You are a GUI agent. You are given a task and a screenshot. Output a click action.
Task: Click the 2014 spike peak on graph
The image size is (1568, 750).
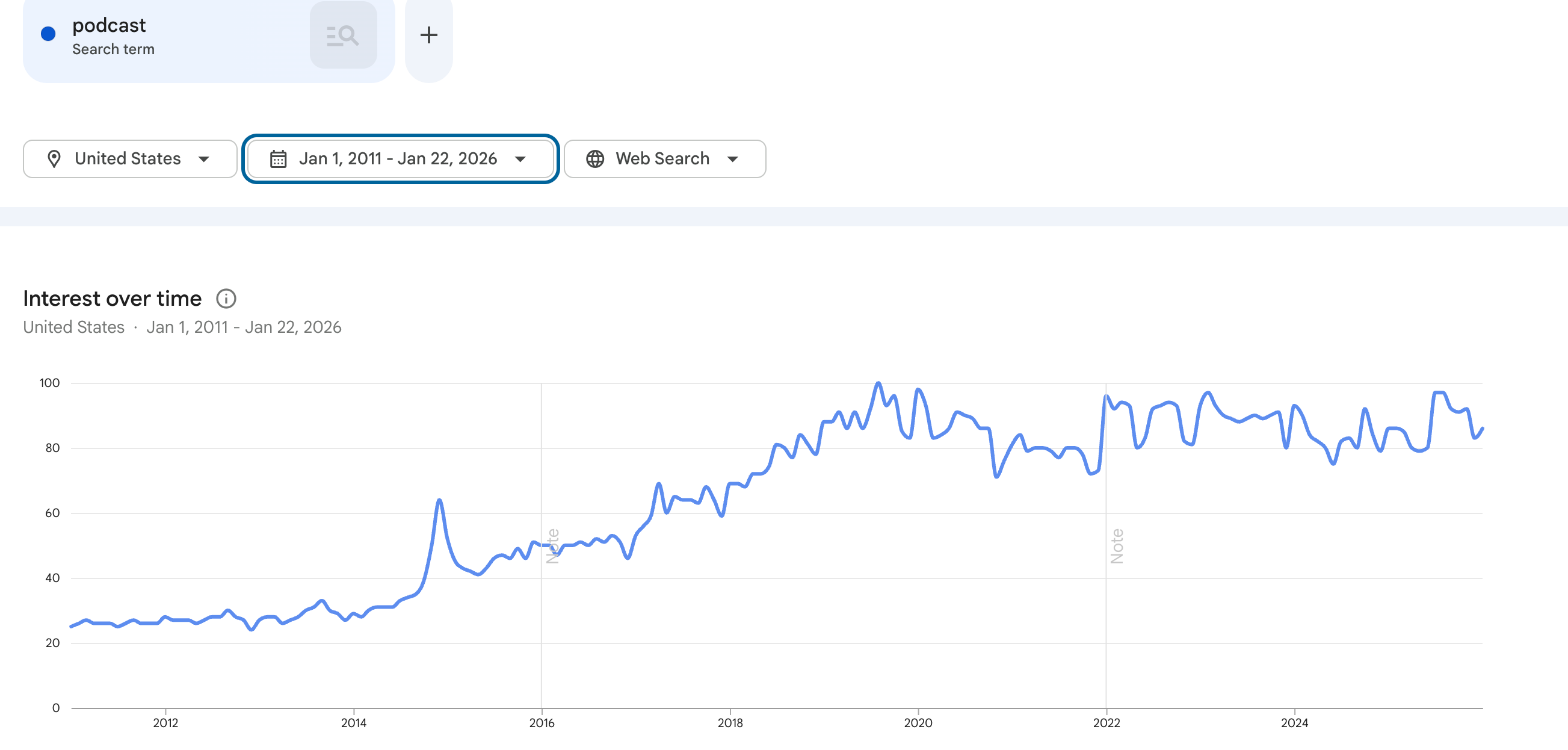(439, 500)
